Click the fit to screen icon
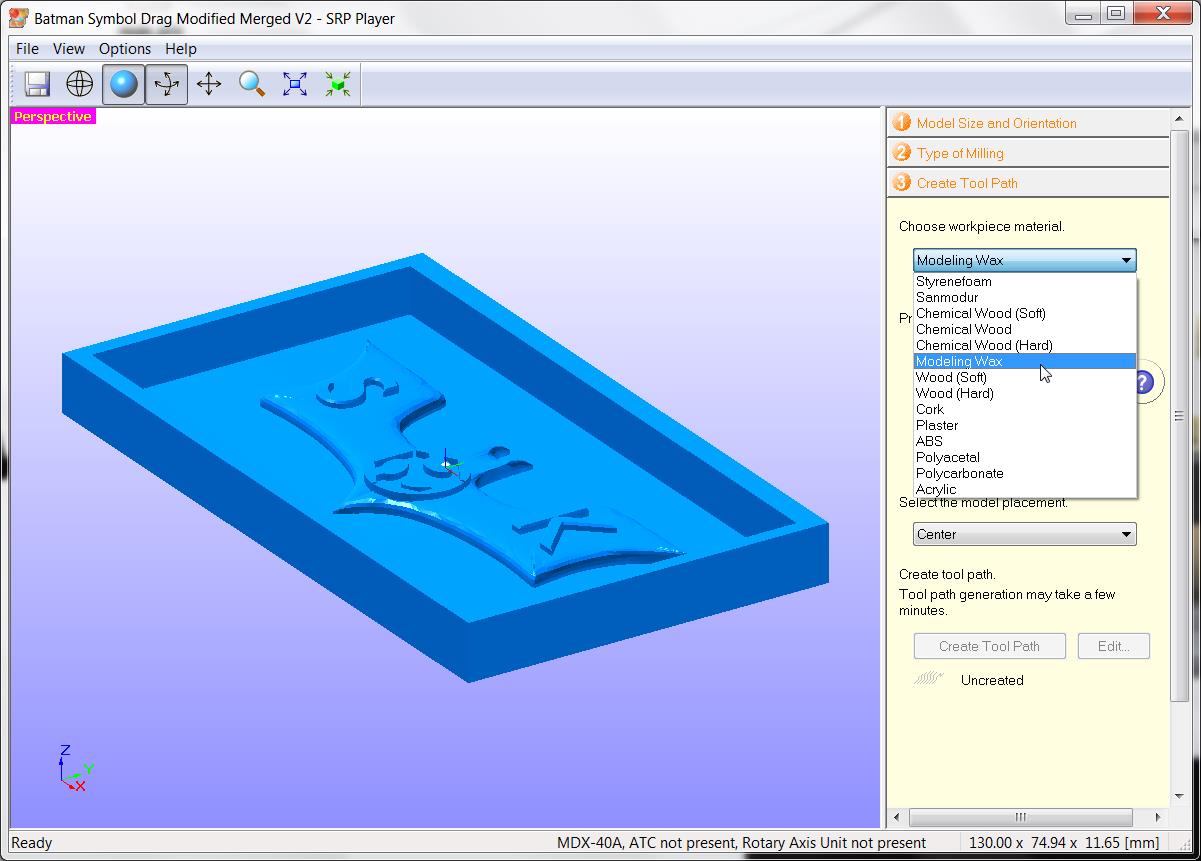The width and height of the screenshot is (1201, 861). 295,84
